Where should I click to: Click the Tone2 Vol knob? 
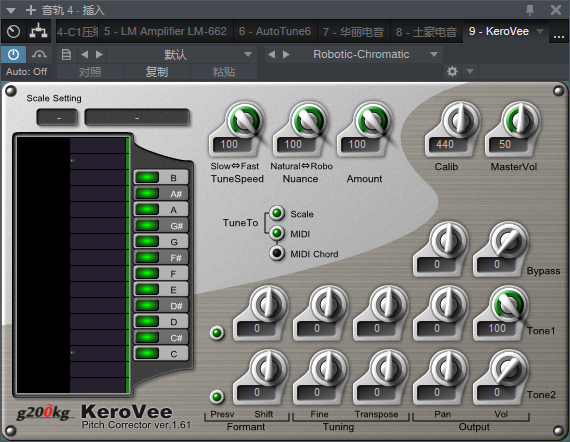508,368
